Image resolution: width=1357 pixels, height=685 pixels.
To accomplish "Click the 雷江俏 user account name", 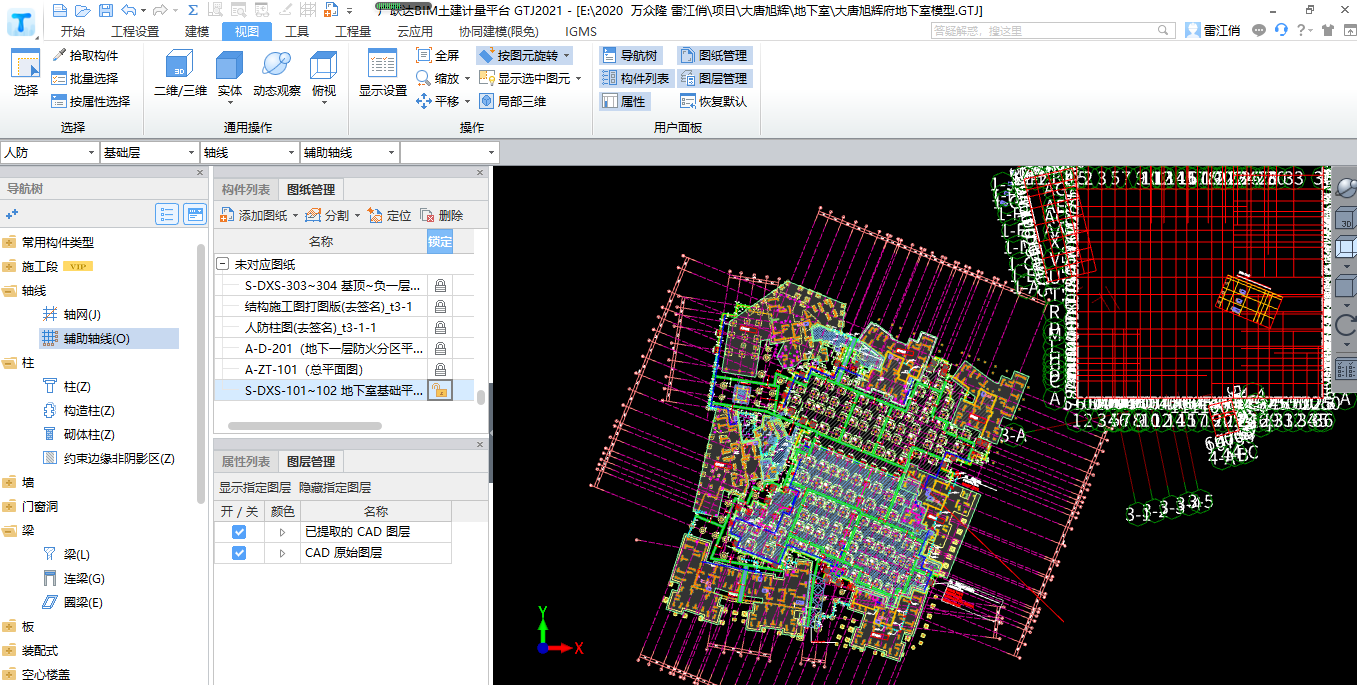I will (1220, 31).
